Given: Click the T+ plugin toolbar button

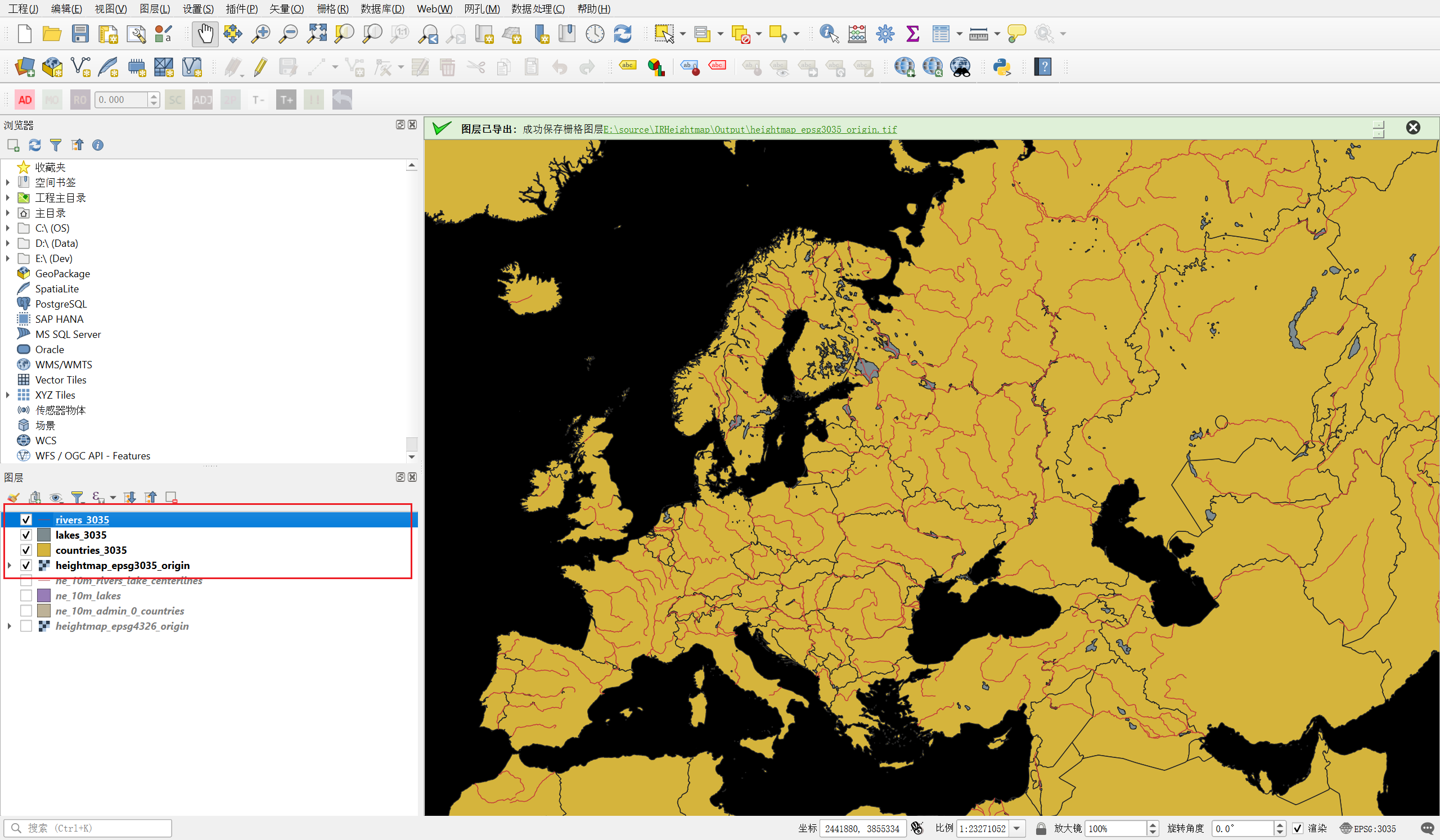Looking at the screenshot, I should 286,100.
